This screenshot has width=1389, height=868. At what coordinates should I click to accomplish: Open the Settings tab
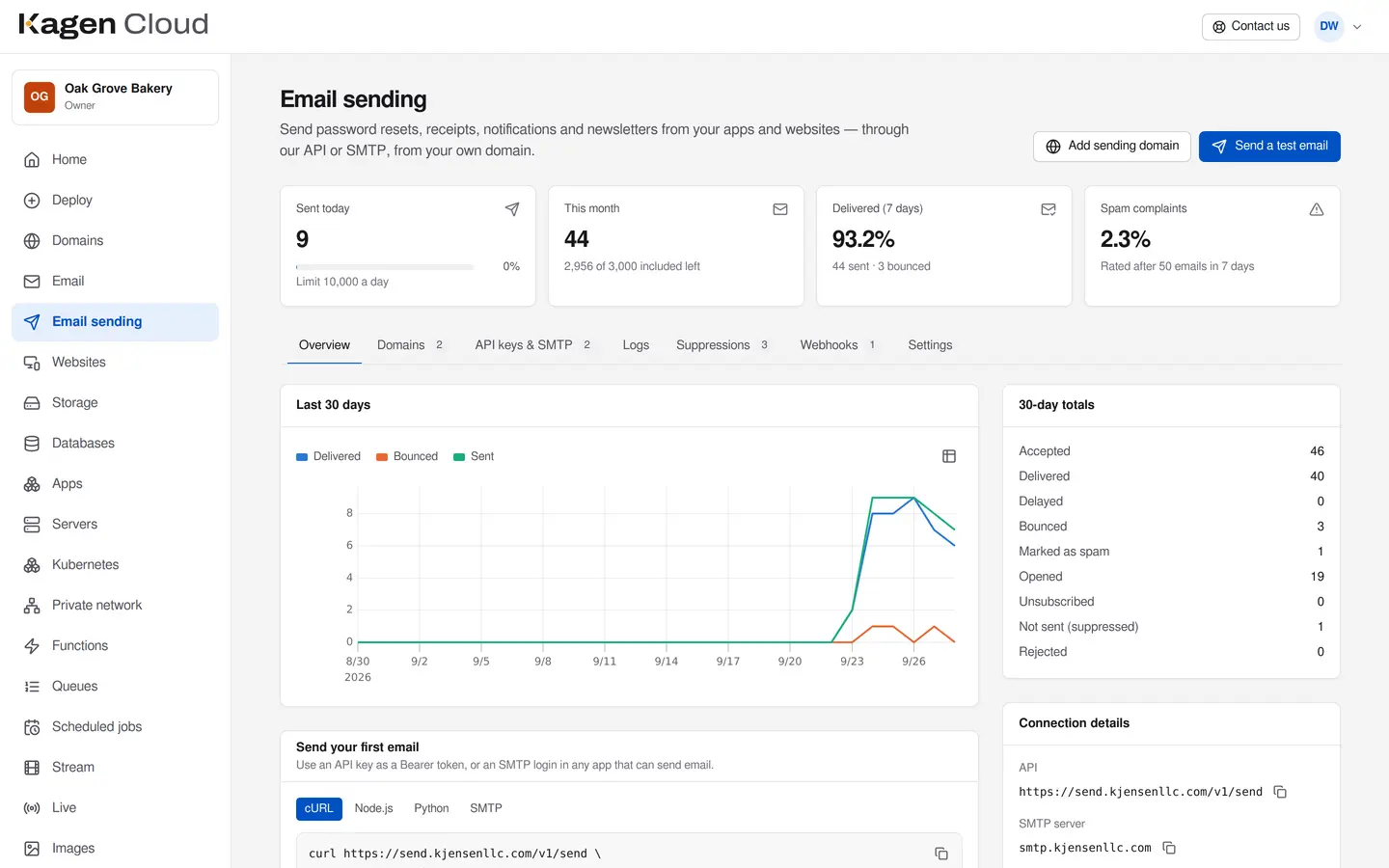[930, 345]
